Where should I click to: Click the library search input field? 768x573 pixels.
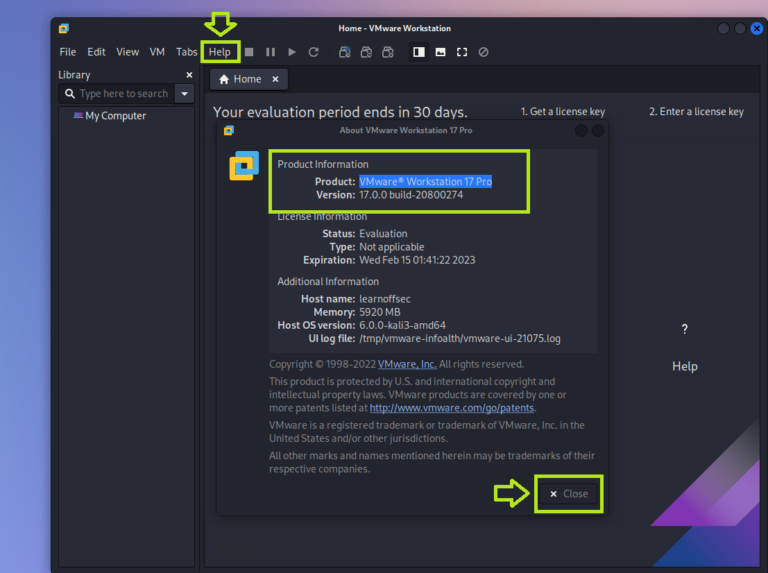pyautogui.click(x=123, y=94)
